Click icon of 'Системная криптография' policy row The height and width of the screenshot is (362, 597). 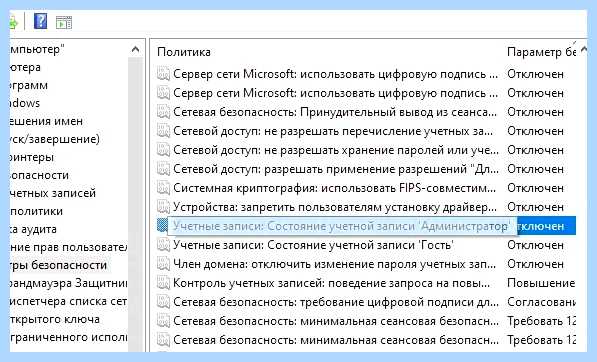coord(163,188)
